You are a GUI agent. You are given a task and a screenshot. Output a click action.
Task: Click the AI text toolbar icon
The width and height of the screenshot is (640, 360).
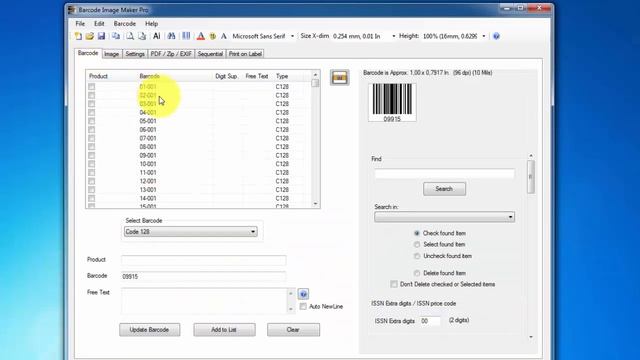tap(156, 36)
